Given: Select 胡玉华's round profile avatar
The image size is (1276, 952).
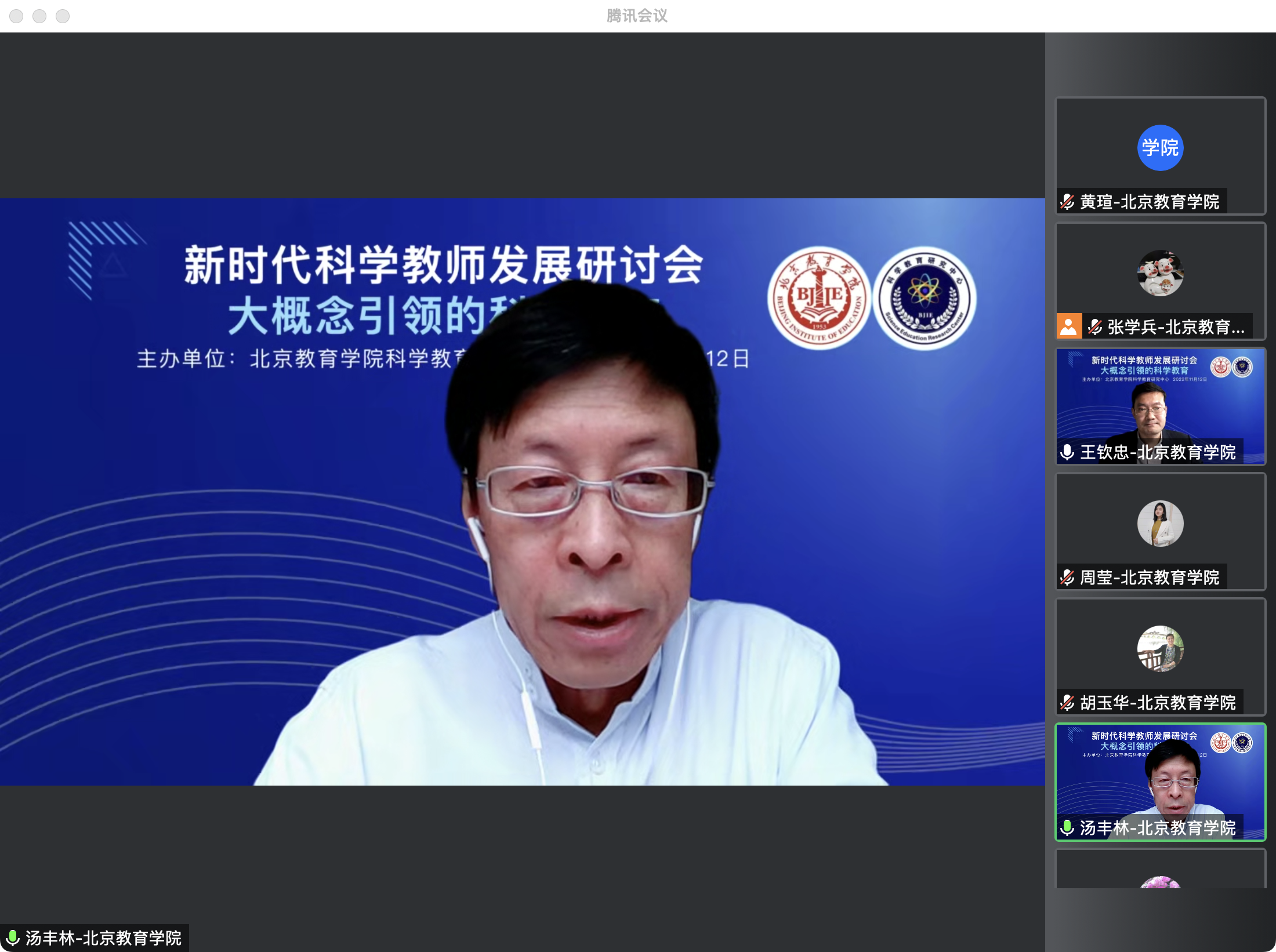Looking at the screenshot, I should click(1160, 649).
